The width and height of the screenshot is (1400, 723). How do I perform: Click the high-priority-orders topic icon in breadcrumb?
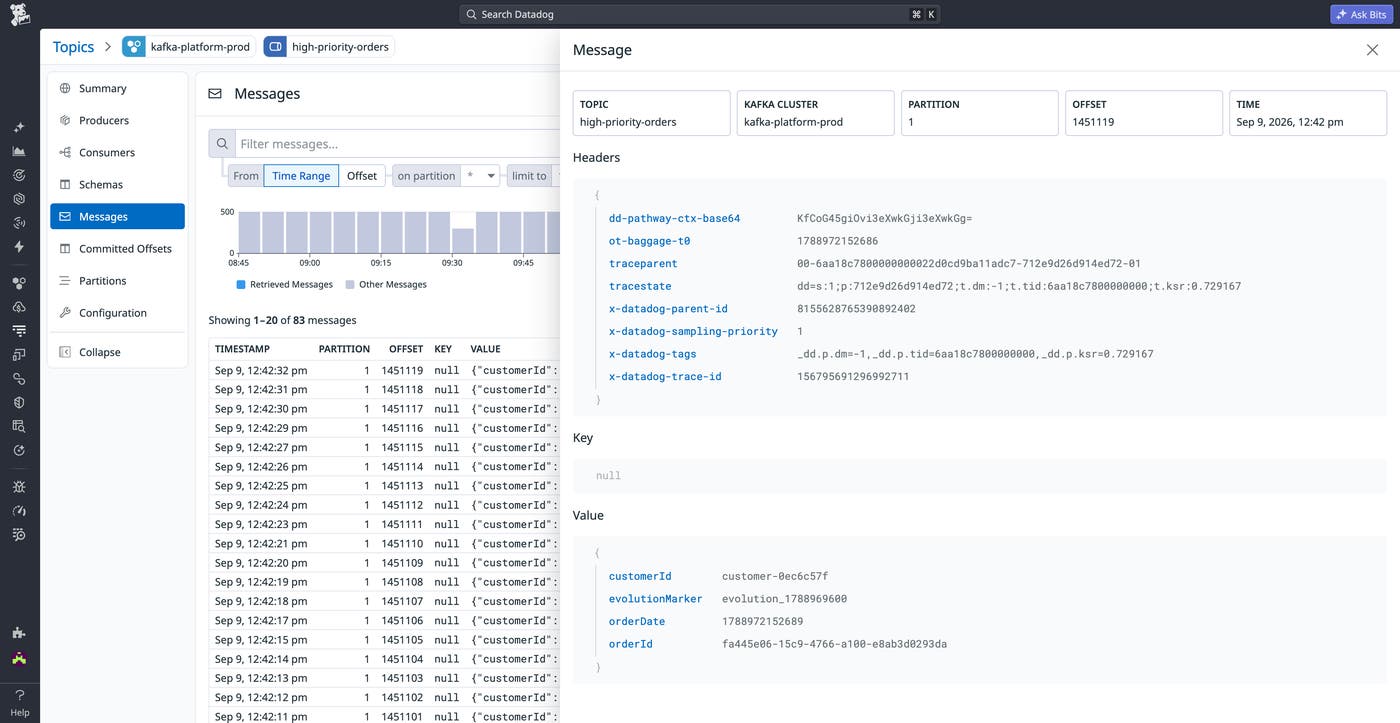[275, 47]
